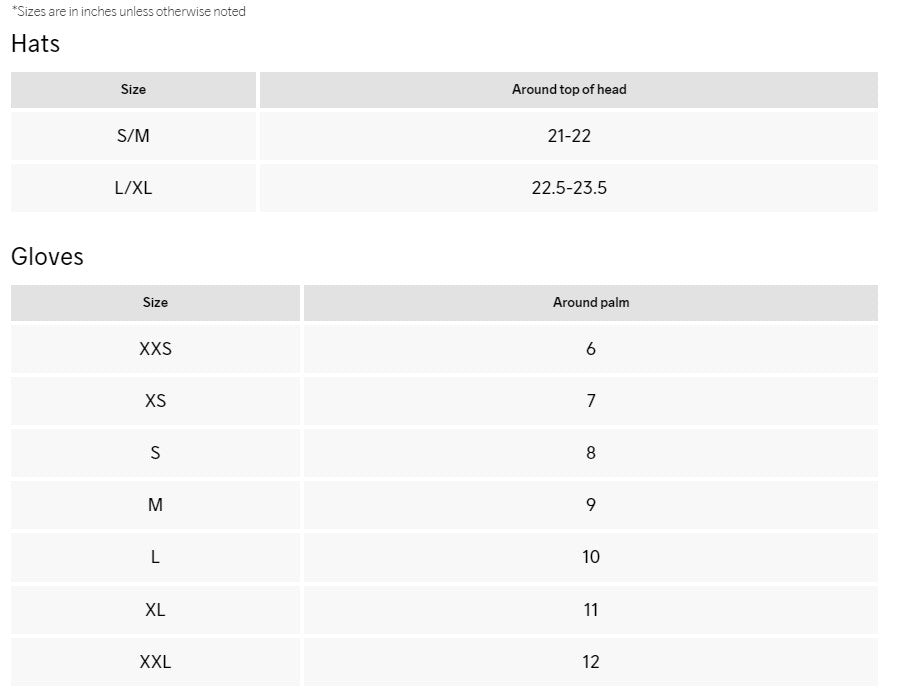Click the Gloves section heading
902x694 pixels.
[47, 257]
